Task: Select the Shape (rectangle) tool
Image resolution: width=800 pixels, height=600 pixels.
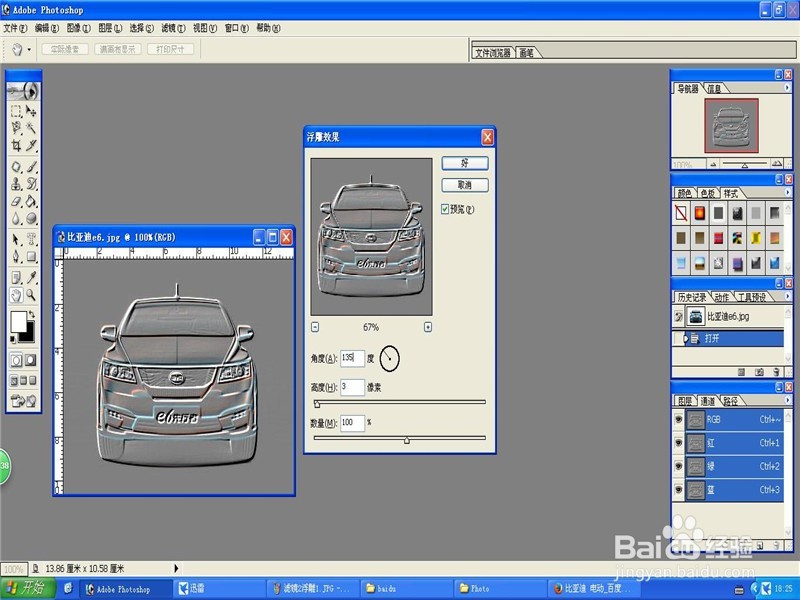Action: pos(31,256)
